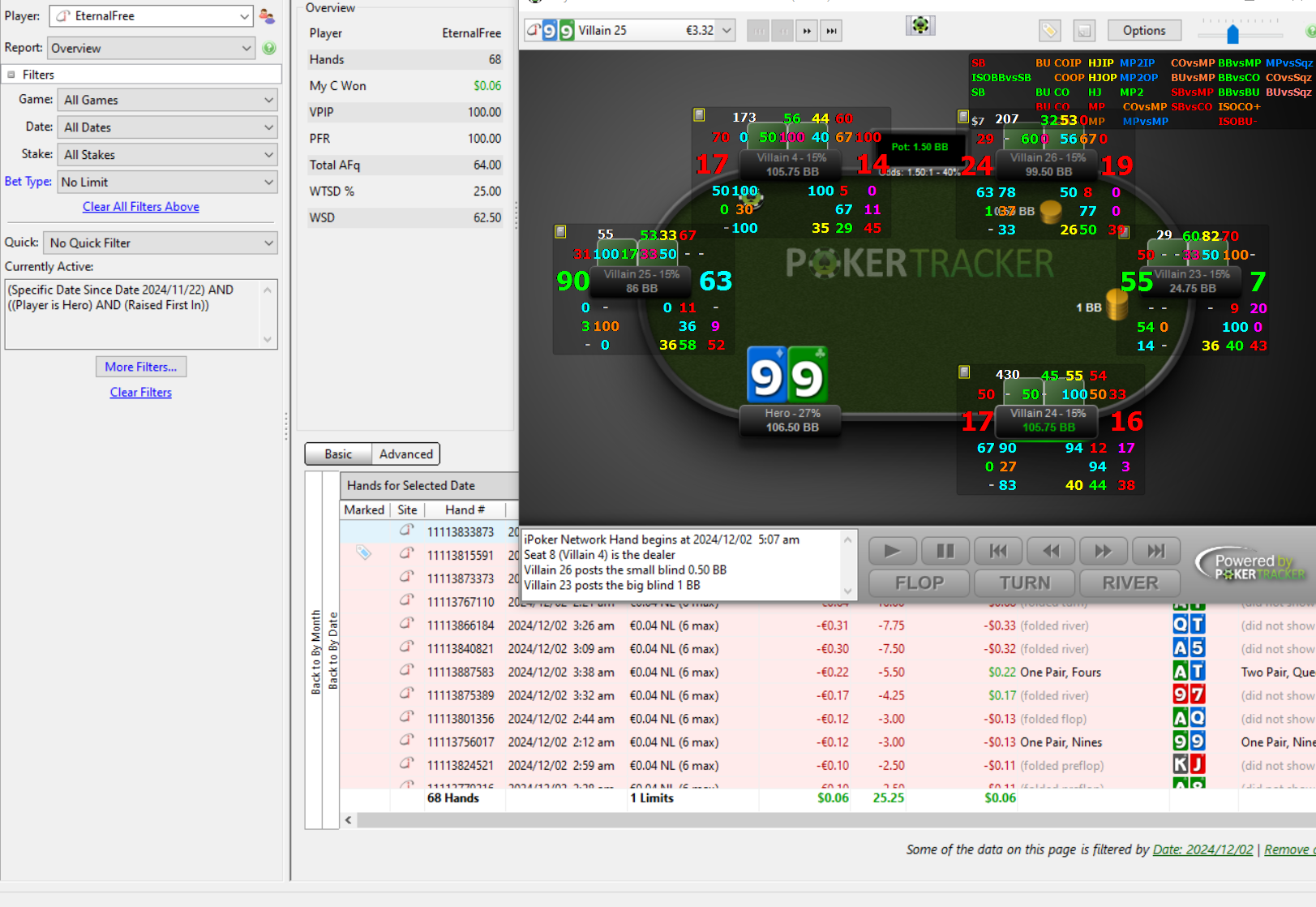1316x907 pixels.
Task: Click the Date: 2024/12/02 filter link
Action: pyautogui.click(x=1202, y=849)
